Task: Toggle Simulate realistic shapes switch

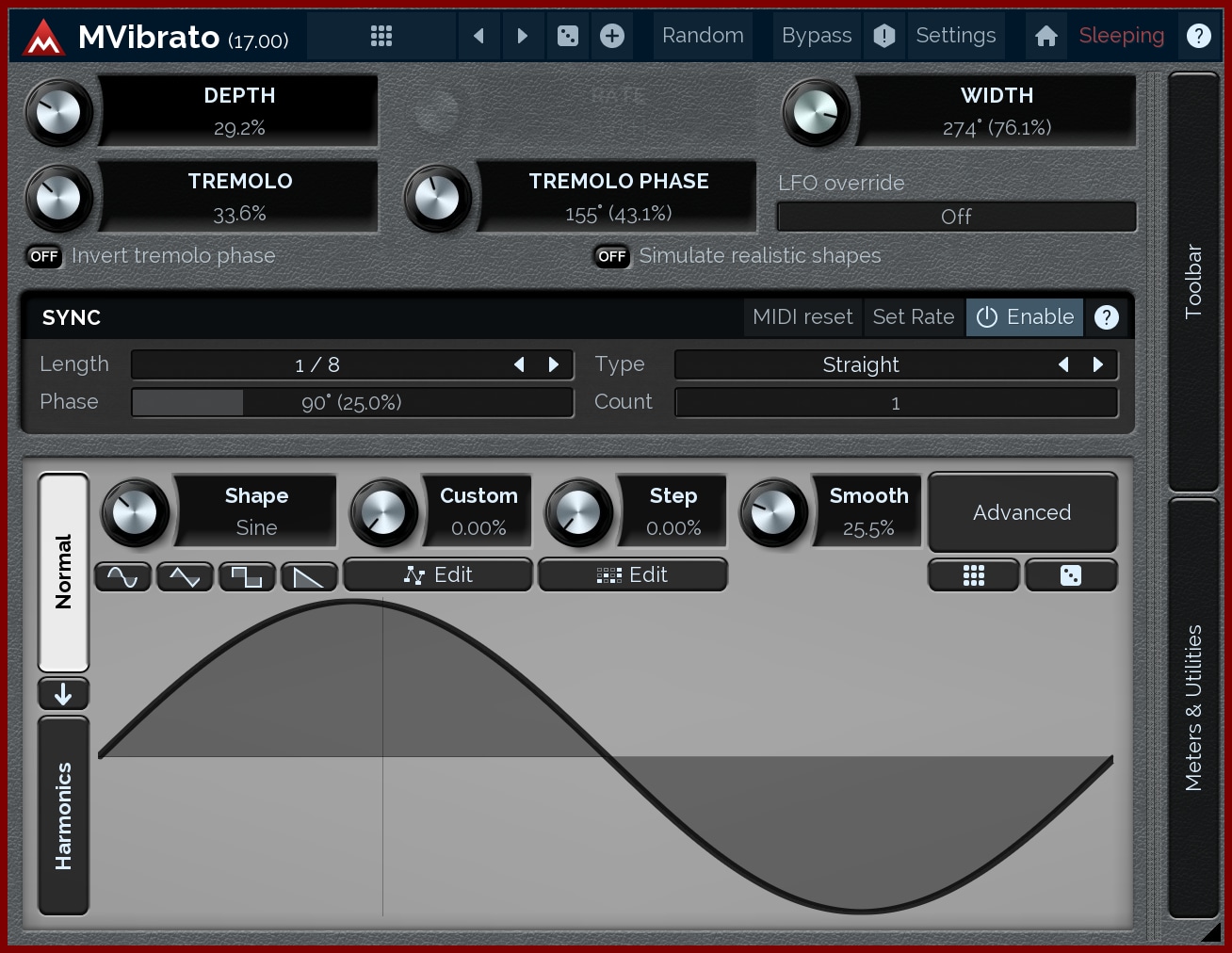Action: click(x=612, y=256)
